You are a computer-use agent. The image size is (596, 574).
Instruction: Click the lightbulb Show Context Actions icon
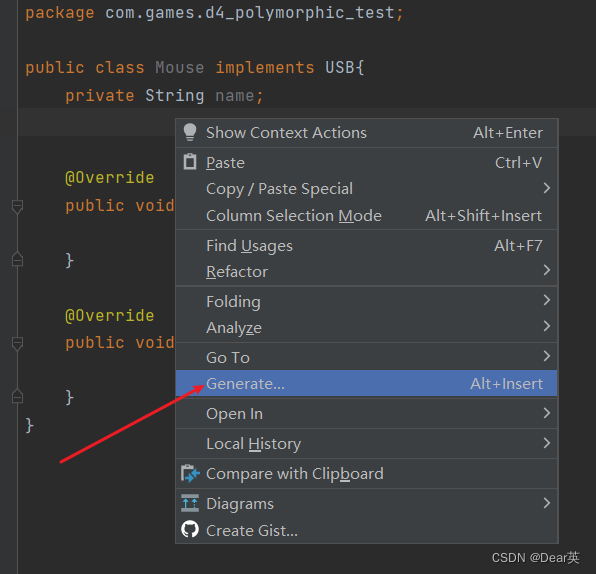coord(190,132)
